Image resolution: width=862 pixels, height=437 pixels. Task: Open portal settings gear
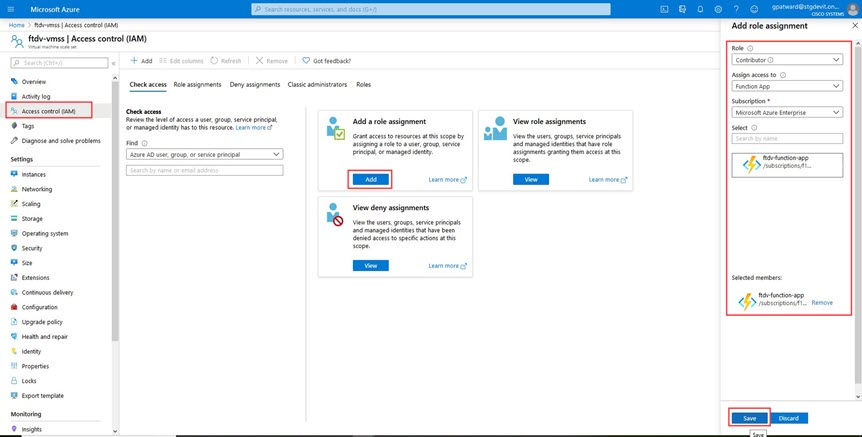click(x=718, y=9)
